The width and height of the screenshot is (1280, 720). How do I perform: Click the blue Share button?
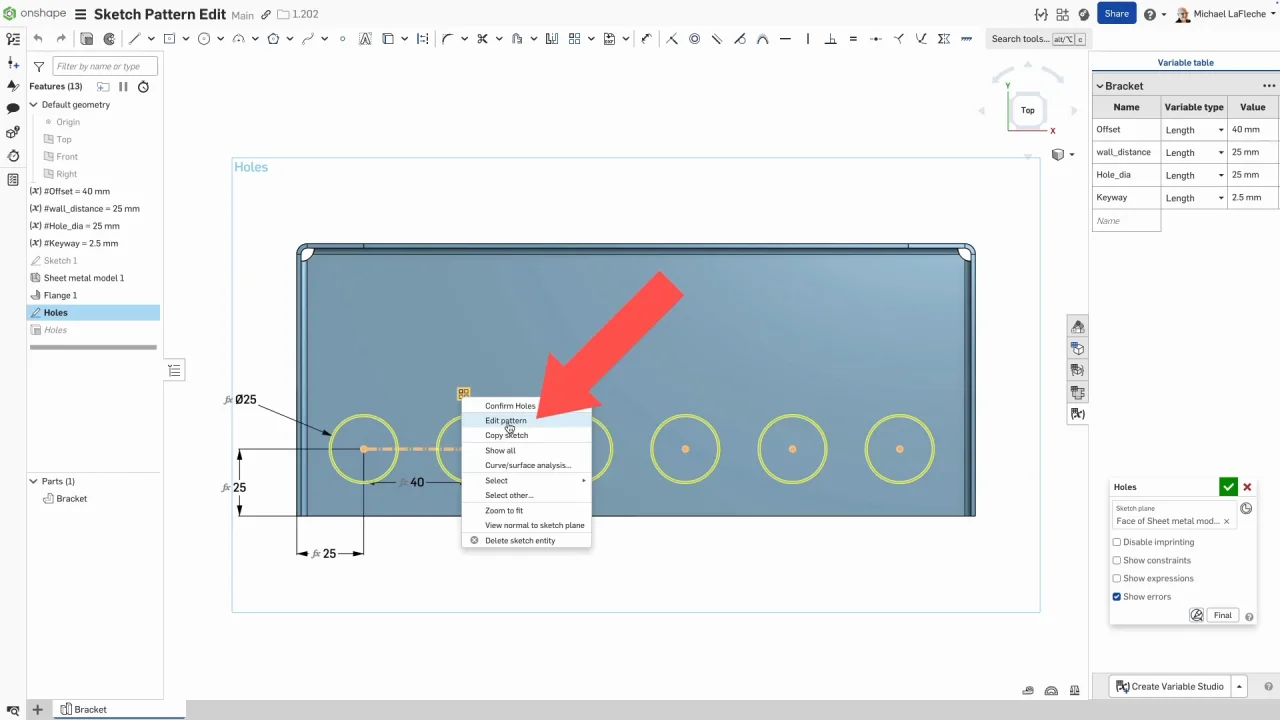pyautogui.click(x=1116, y=14)
